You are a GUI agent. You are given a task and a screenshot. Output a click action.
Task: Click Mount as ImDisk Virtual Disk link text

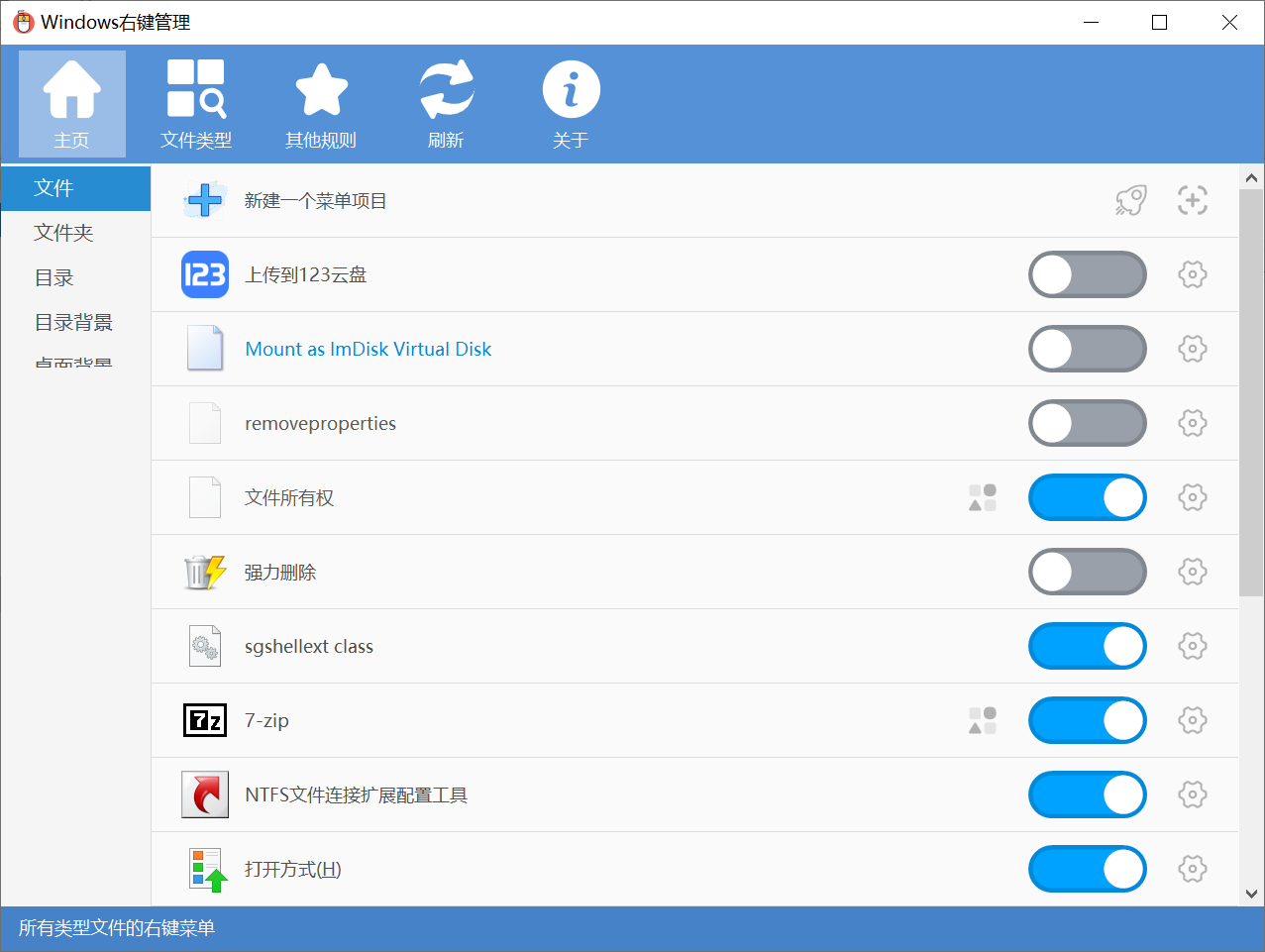coord(369,349)
